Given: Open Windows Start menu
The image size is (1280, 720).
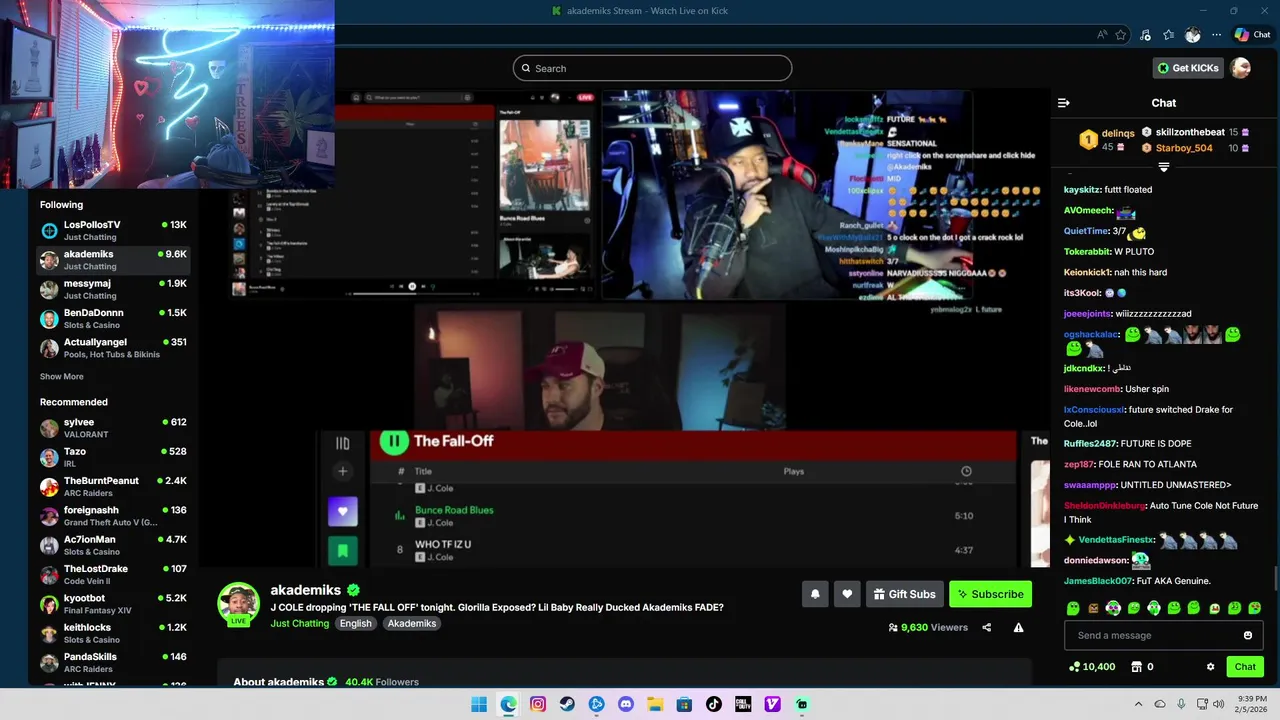Looking at the screenshot, I should pyautogui.click(x=479, y=704).
